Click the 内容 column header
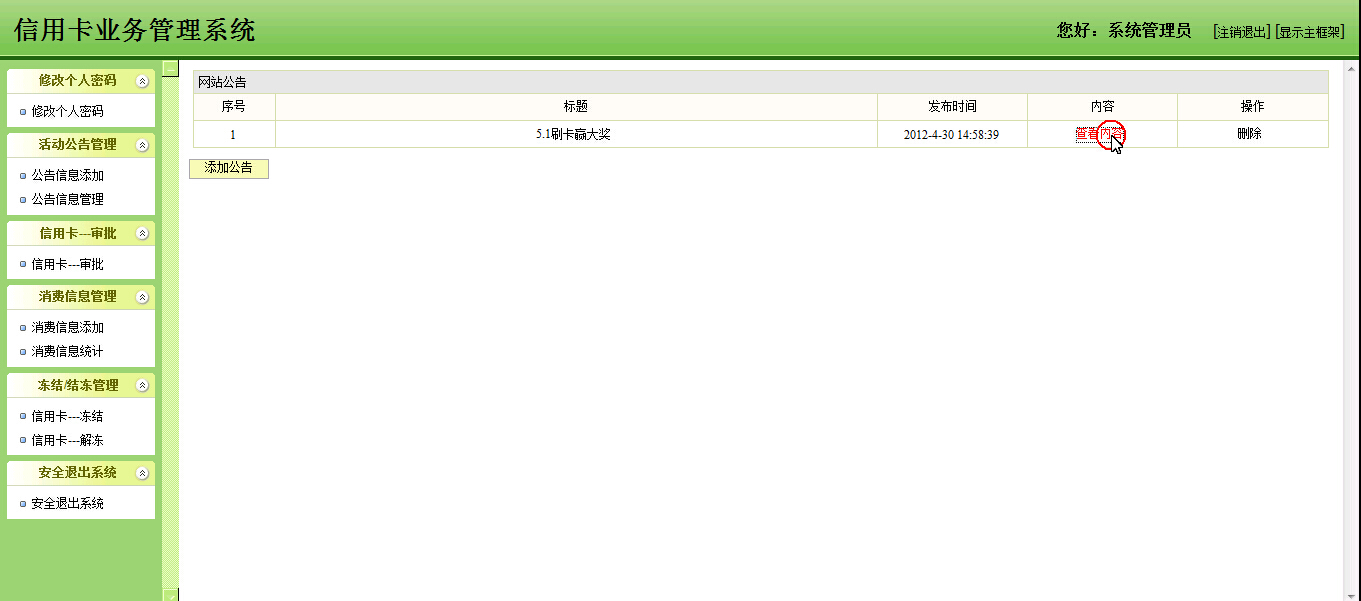This screenshot has height=601, width=1361. (1102, 107)
